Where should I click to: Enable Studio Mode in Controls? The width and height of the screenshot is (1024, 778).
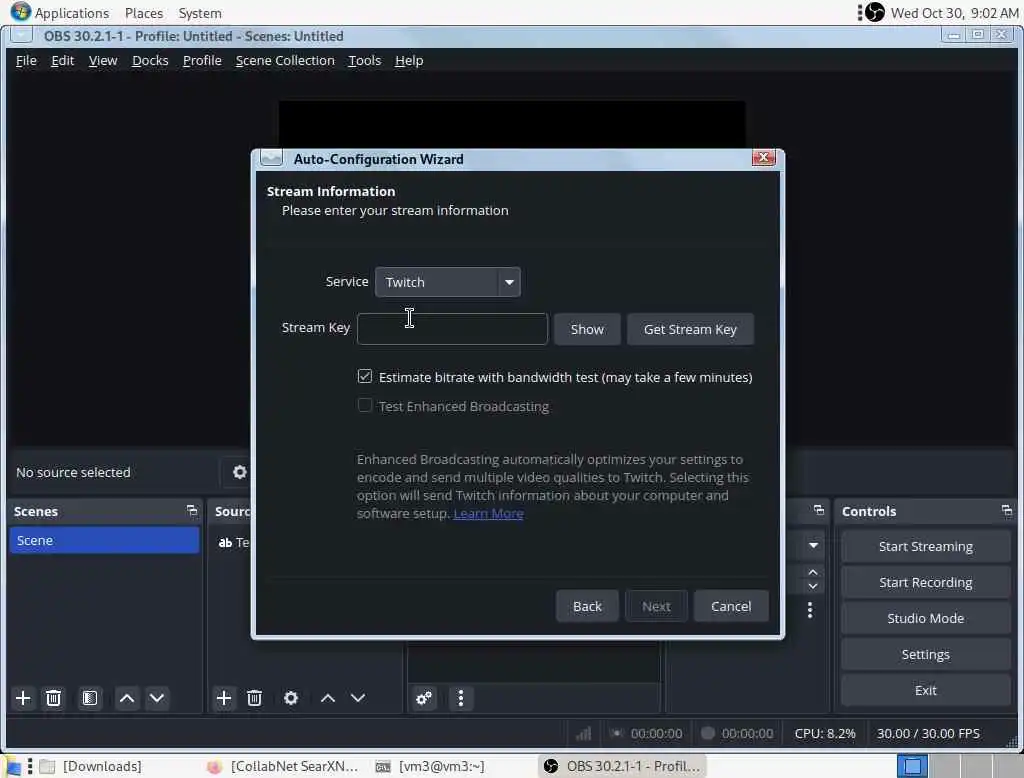925,618
